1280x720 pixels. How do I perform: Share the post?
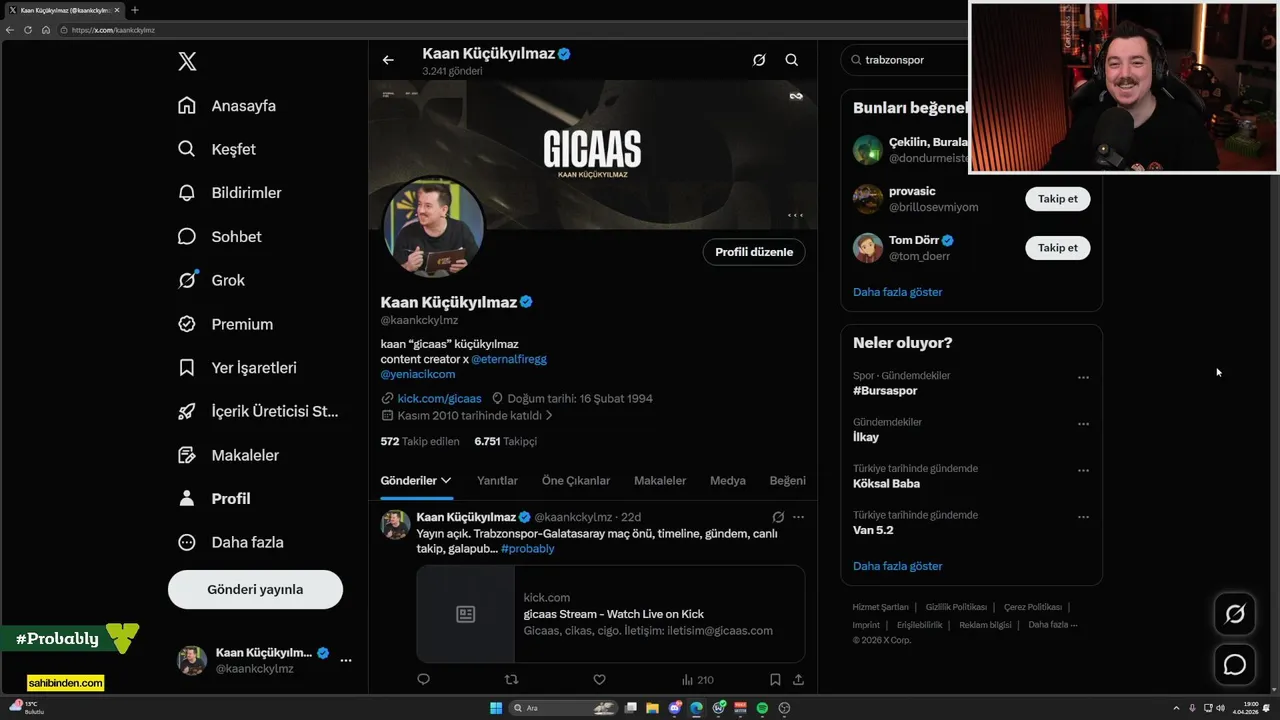[x=798, y=680]
